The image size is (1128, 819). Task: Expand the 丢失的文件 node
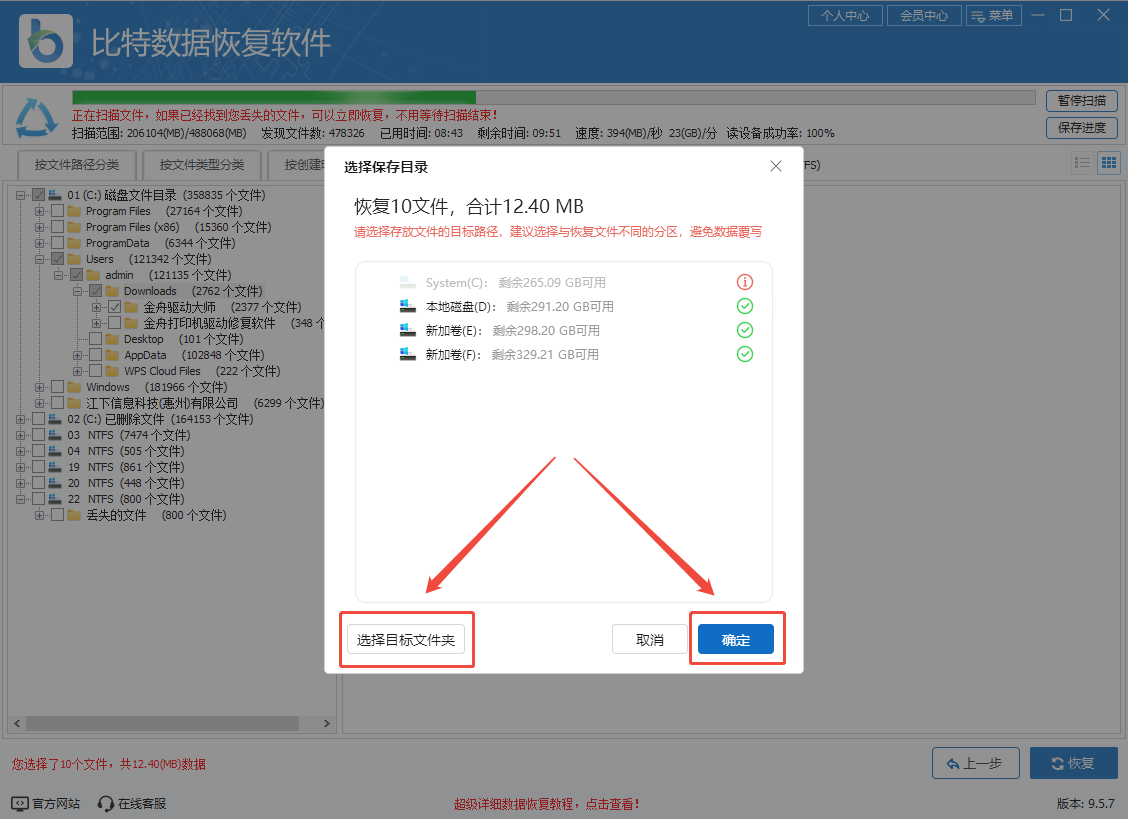(40, 515)
